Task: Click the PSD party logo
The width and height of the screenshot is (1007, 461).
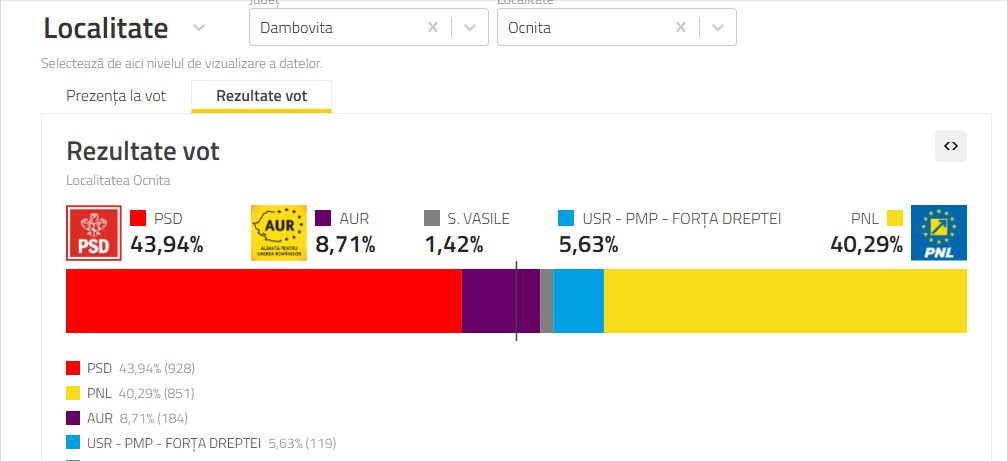Action: pyautogui.click(x=93, y=233)
